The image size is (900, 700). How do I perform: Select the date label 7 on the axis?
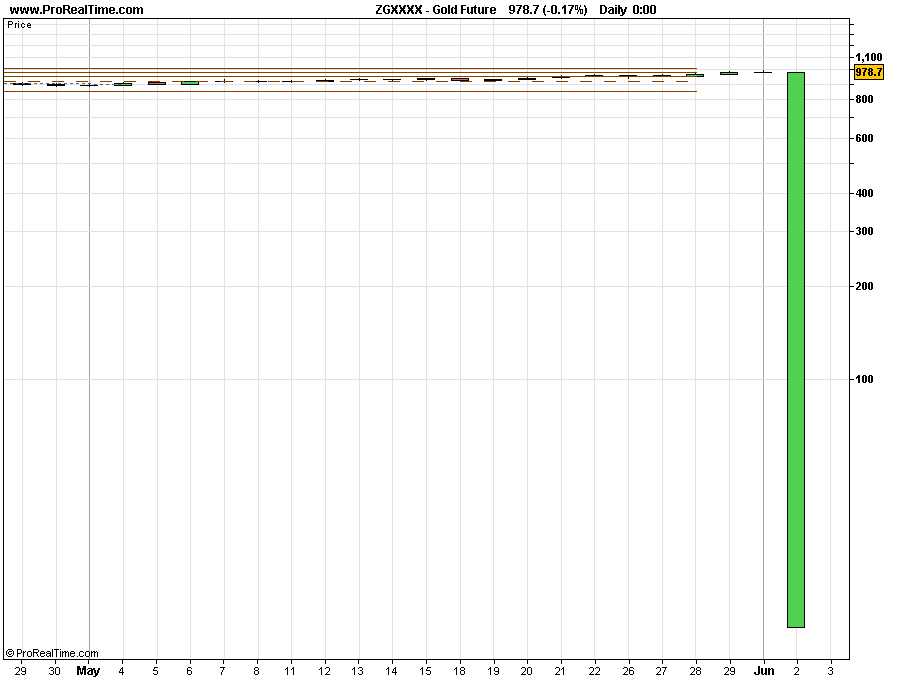pyautogui.click(x=223, y=671)
